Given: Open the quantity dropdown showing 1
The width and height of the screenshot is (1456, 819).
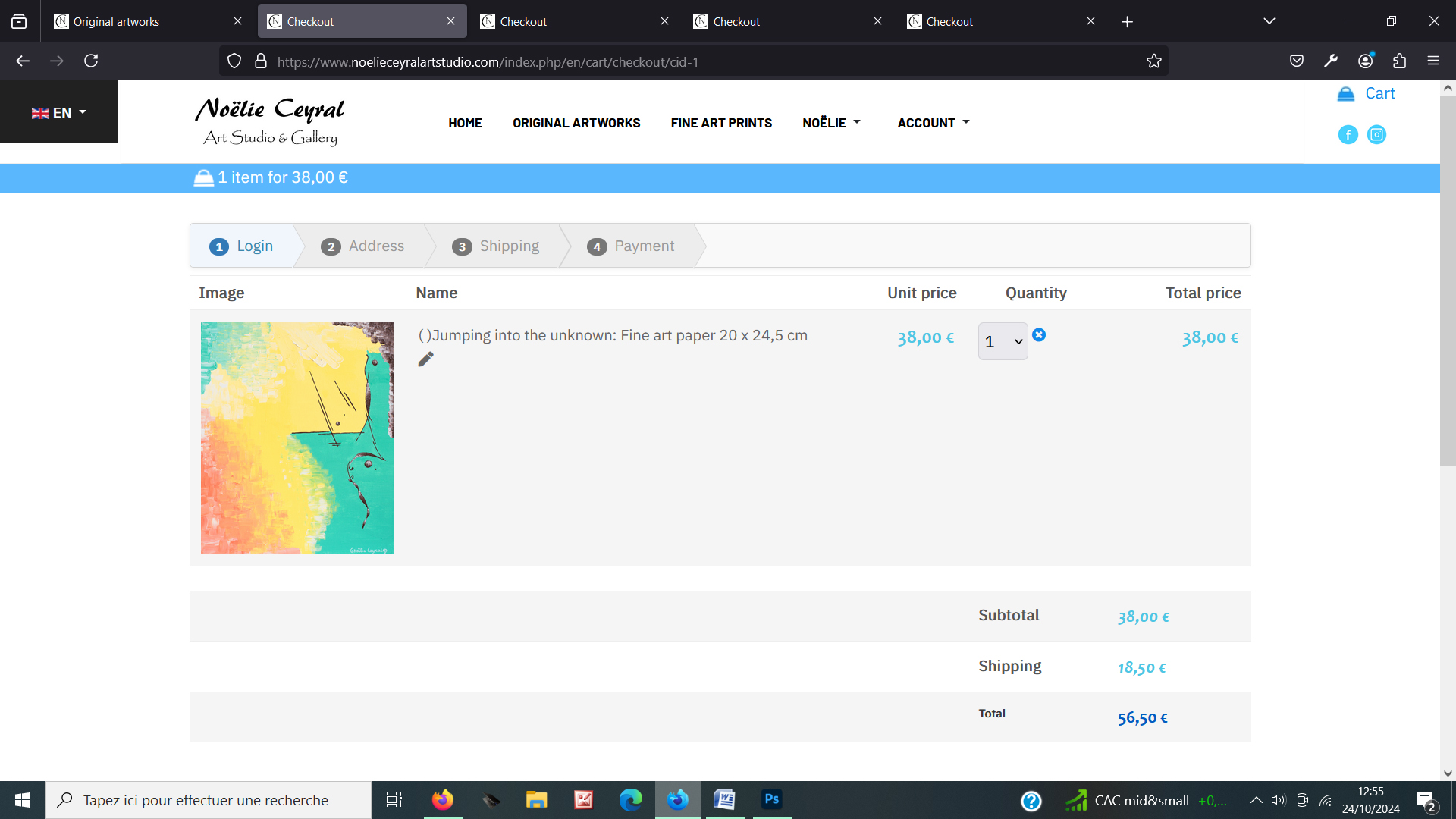Looking at the screenshot, I should (1003, 342).
